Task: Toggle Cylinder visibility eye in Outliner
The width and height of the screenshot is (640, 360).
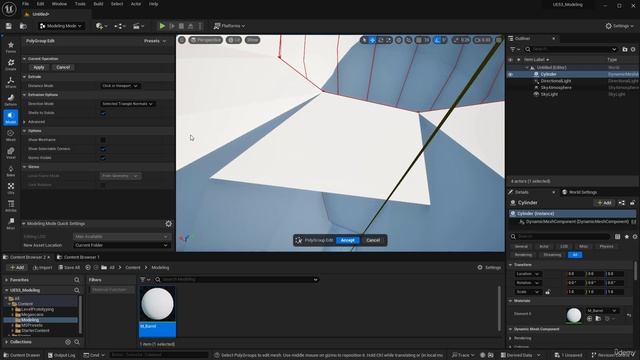Action: point(510,74)
